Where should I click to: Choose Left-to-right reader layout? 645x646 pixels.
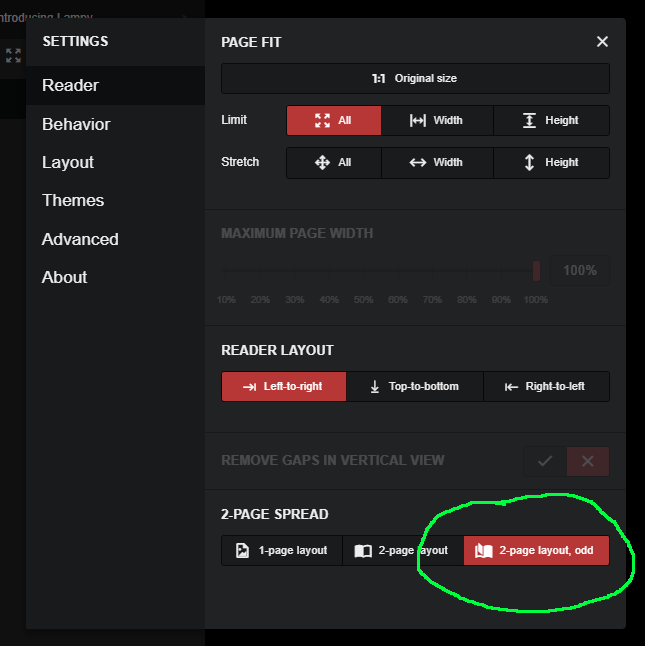point(284,386)
